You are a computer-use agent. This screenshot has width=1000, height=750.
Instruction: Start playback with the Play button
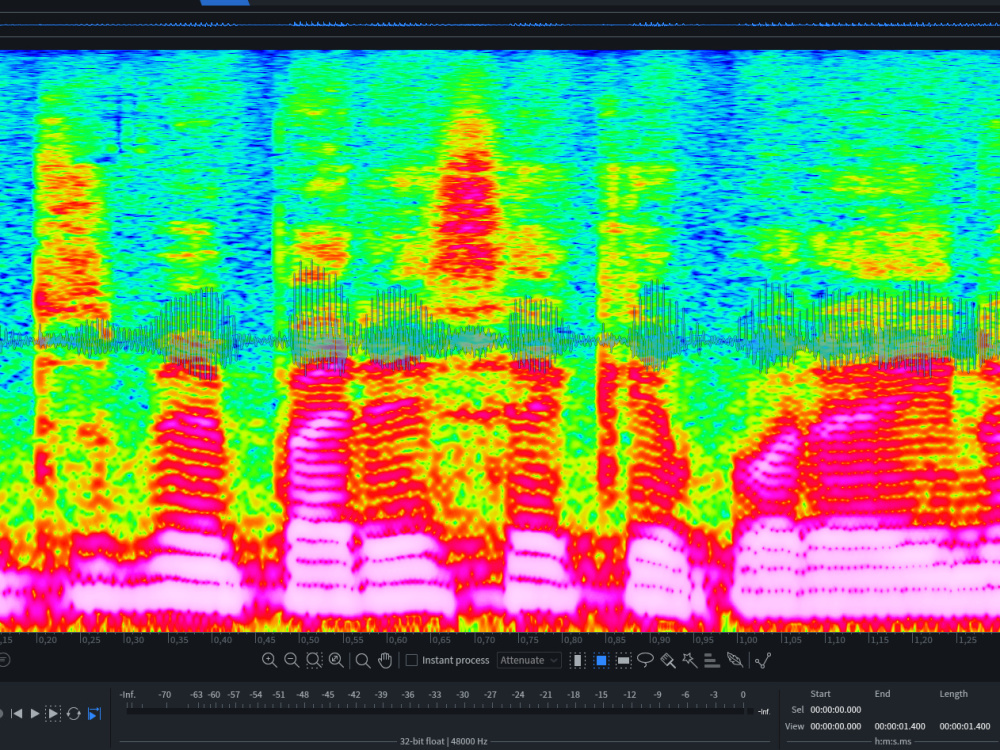pos(35,714)
